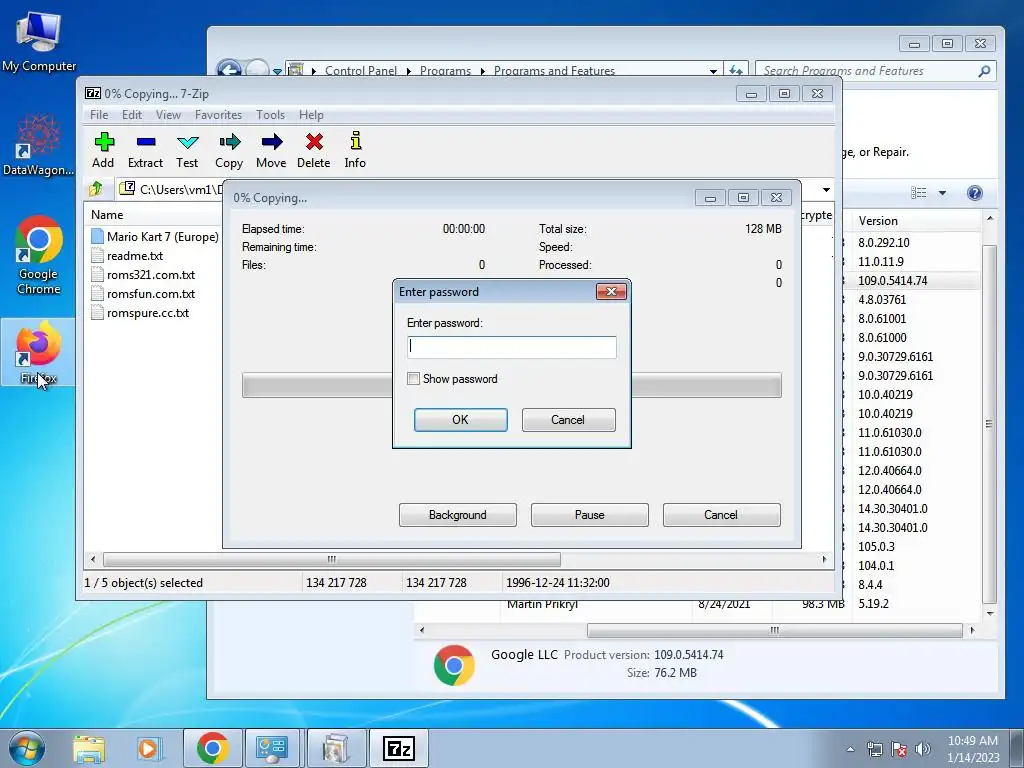Open the Help menu in 7-Zip
The height and width of the screenshot is (768, 1024).
click(312, 115)
